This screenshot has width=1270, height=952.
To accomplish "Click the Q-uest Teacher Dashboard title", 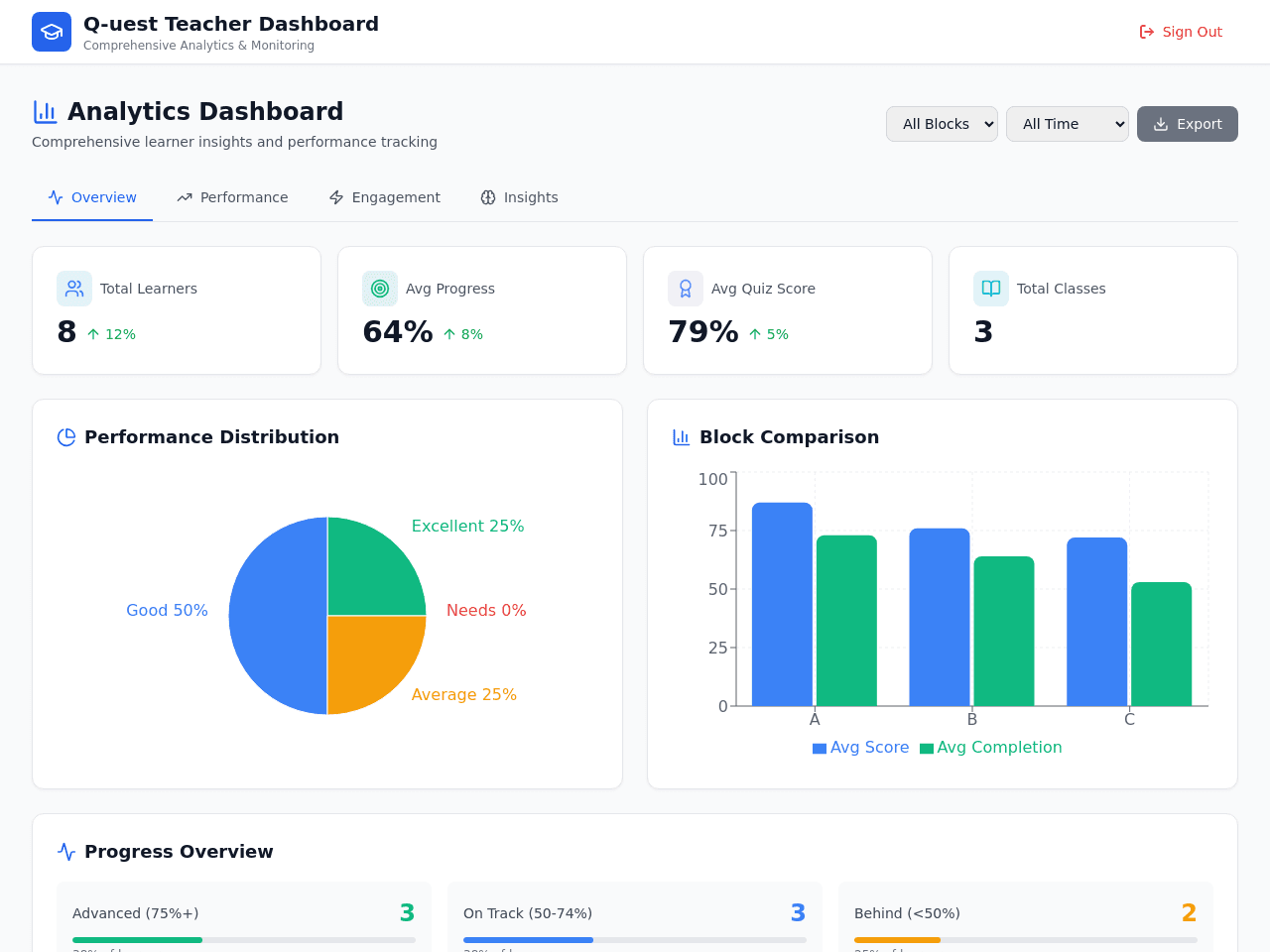I will 231,24.
